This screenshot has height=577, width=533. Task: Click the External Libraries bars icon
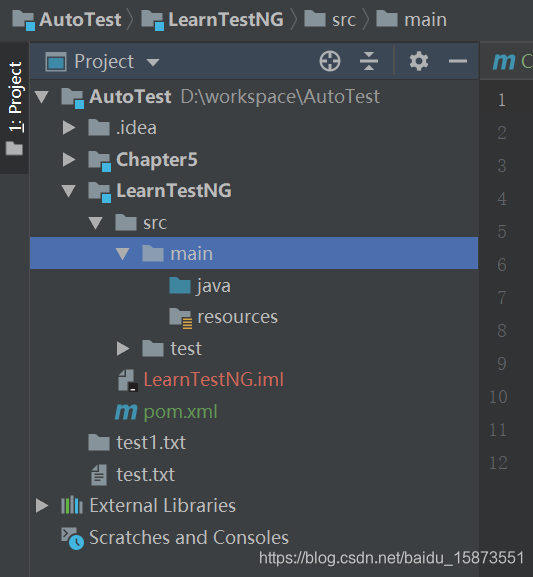(72, 505)
